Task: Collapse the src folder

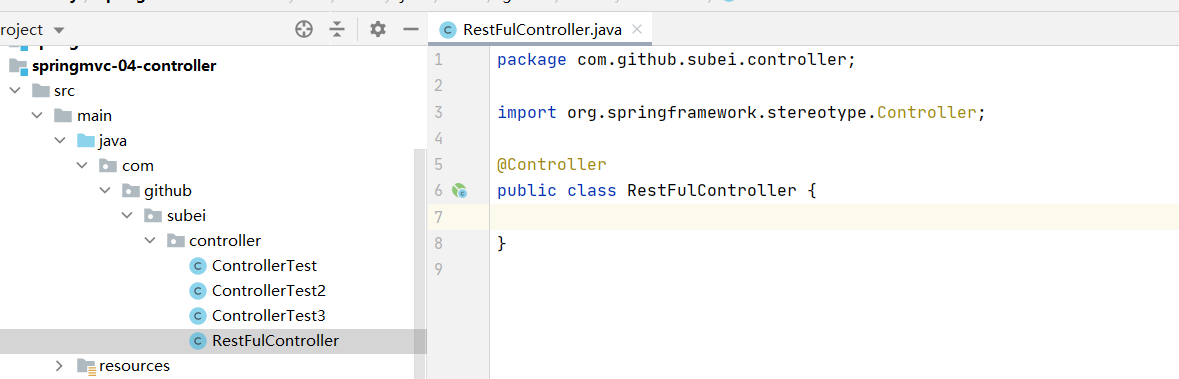Action: pyautogui.click(x=14, y=91)
